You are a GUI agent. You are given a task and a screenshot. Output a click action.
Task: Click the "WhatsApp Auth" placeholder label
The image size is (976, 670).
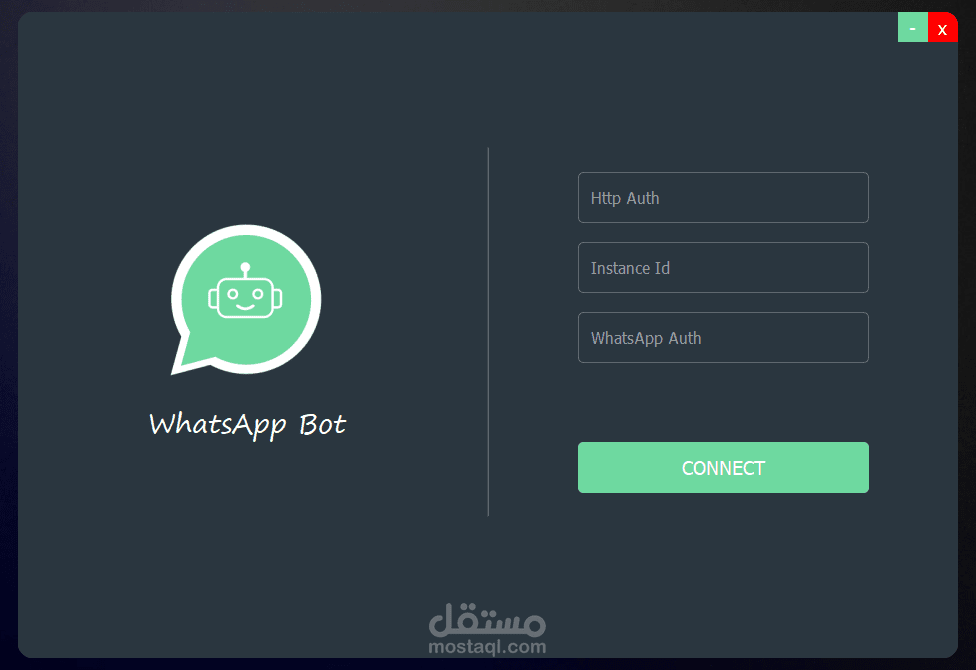click(646, 338)
